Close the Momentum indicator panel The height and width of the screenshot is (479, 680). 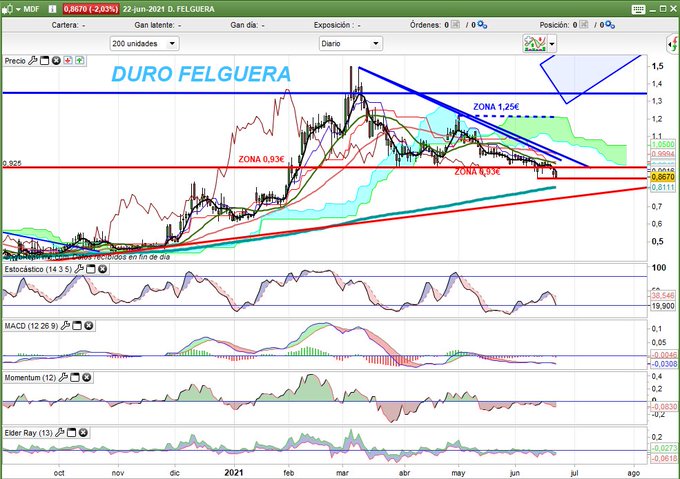click(x=87, y=378)
